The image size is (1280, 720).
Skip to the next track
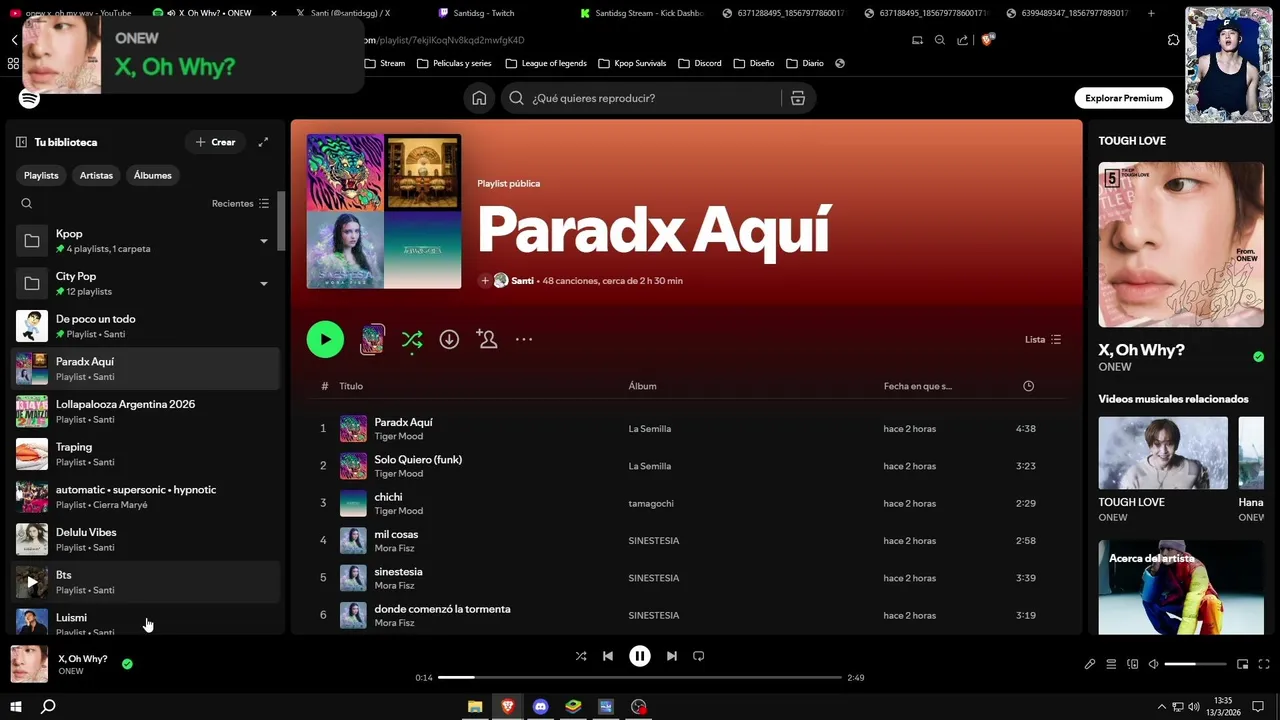(672, 656)
